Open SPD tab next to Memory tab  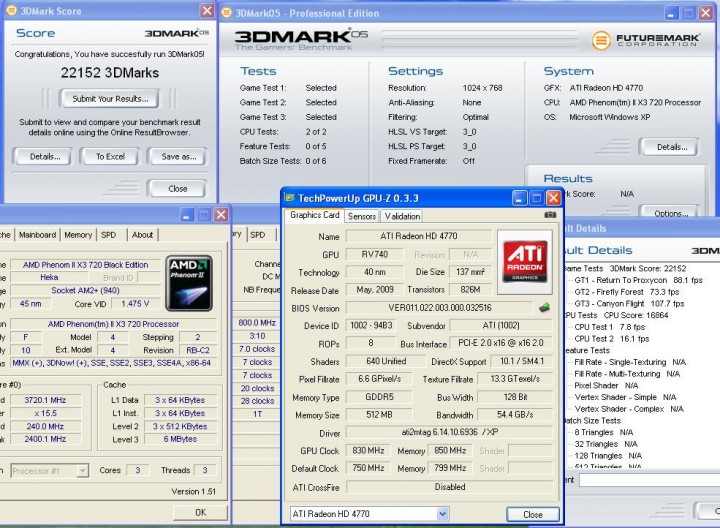click(109, 235)
